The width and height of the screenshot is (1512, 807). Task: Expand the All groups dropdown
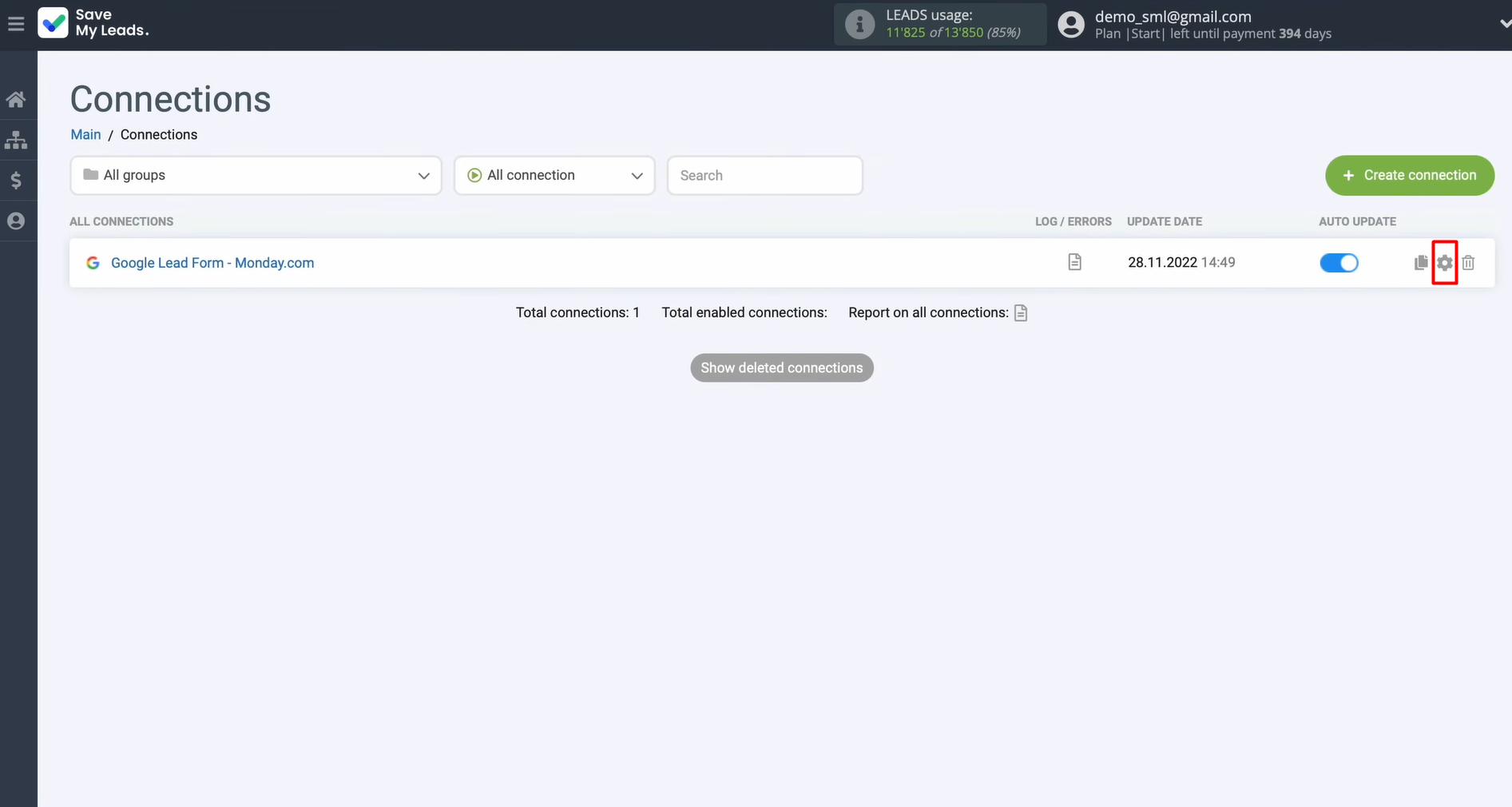click(256, 175)
